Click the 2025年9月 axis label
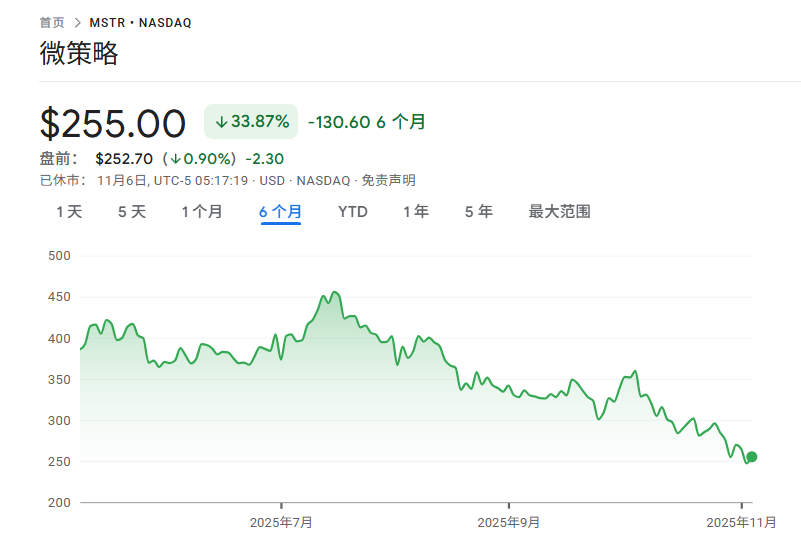This screenshot has width=801, height=540. click(509, 522)
